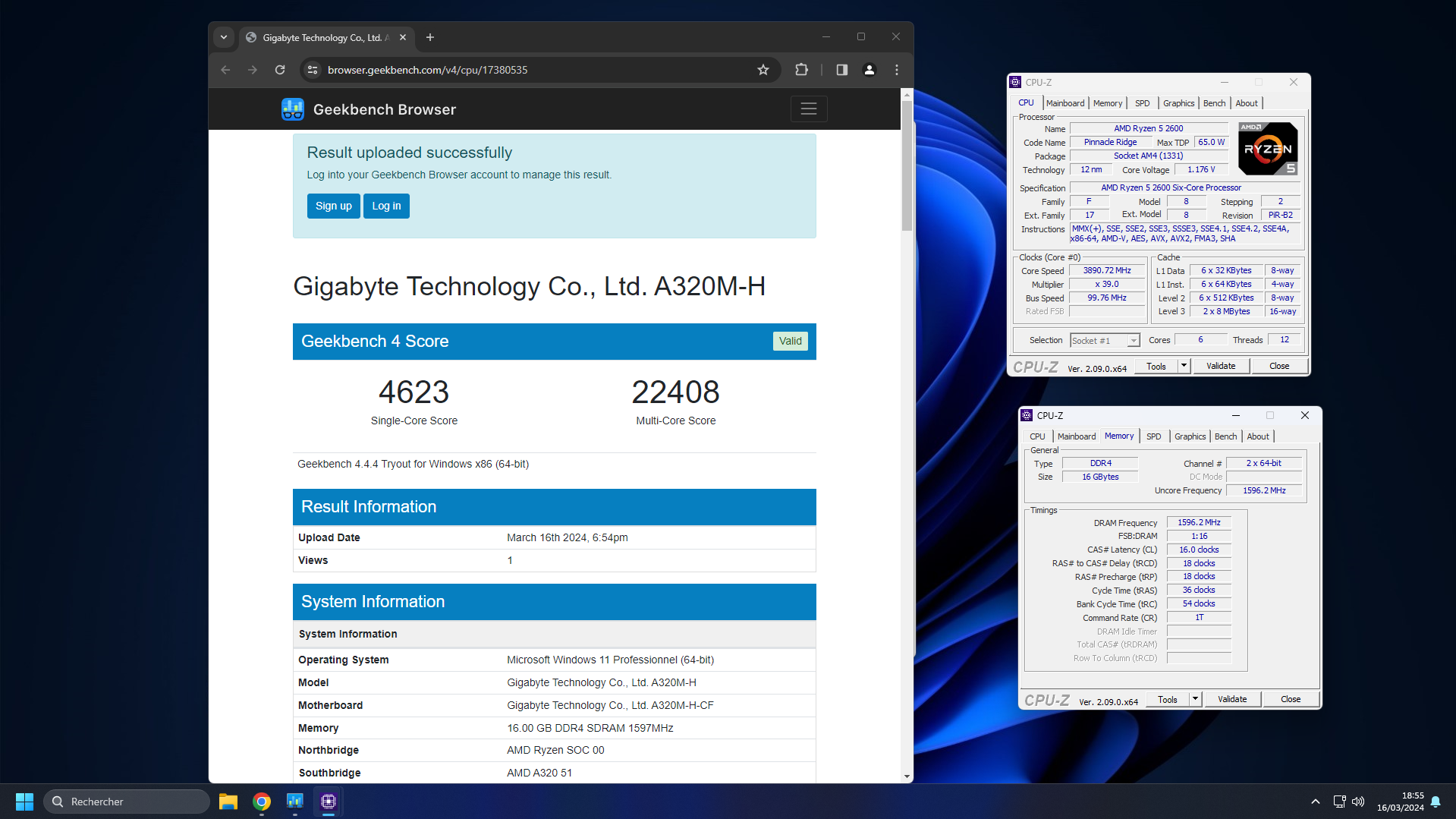View site information icon in address bar

313,70
